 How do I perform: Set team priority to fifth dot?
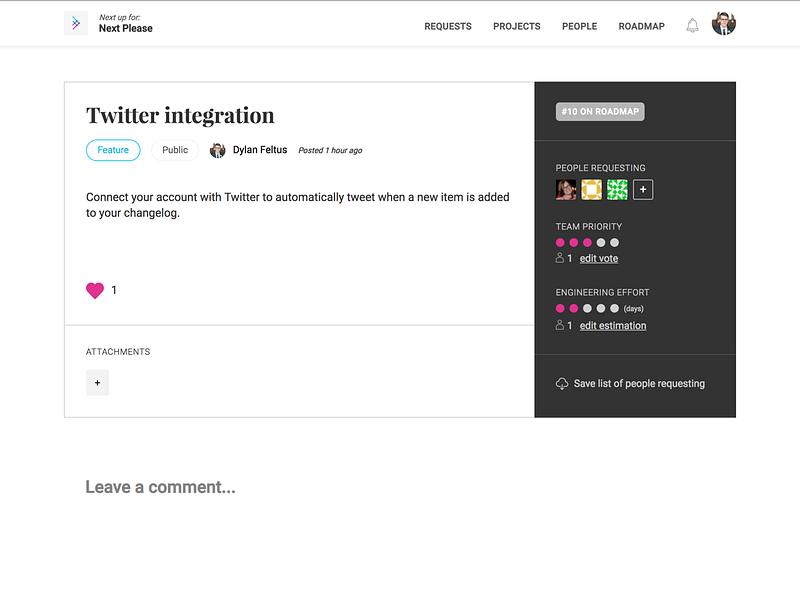coord(614,242)
